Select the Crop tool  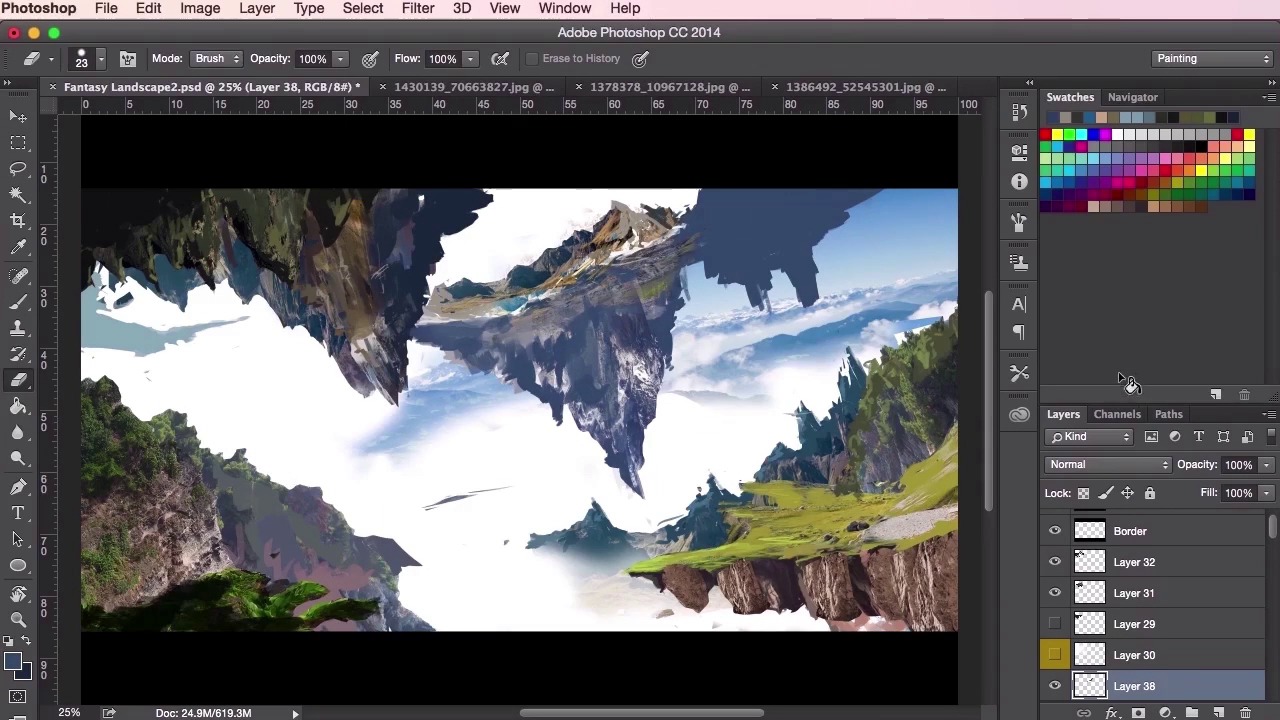click(x=18, y=220)
